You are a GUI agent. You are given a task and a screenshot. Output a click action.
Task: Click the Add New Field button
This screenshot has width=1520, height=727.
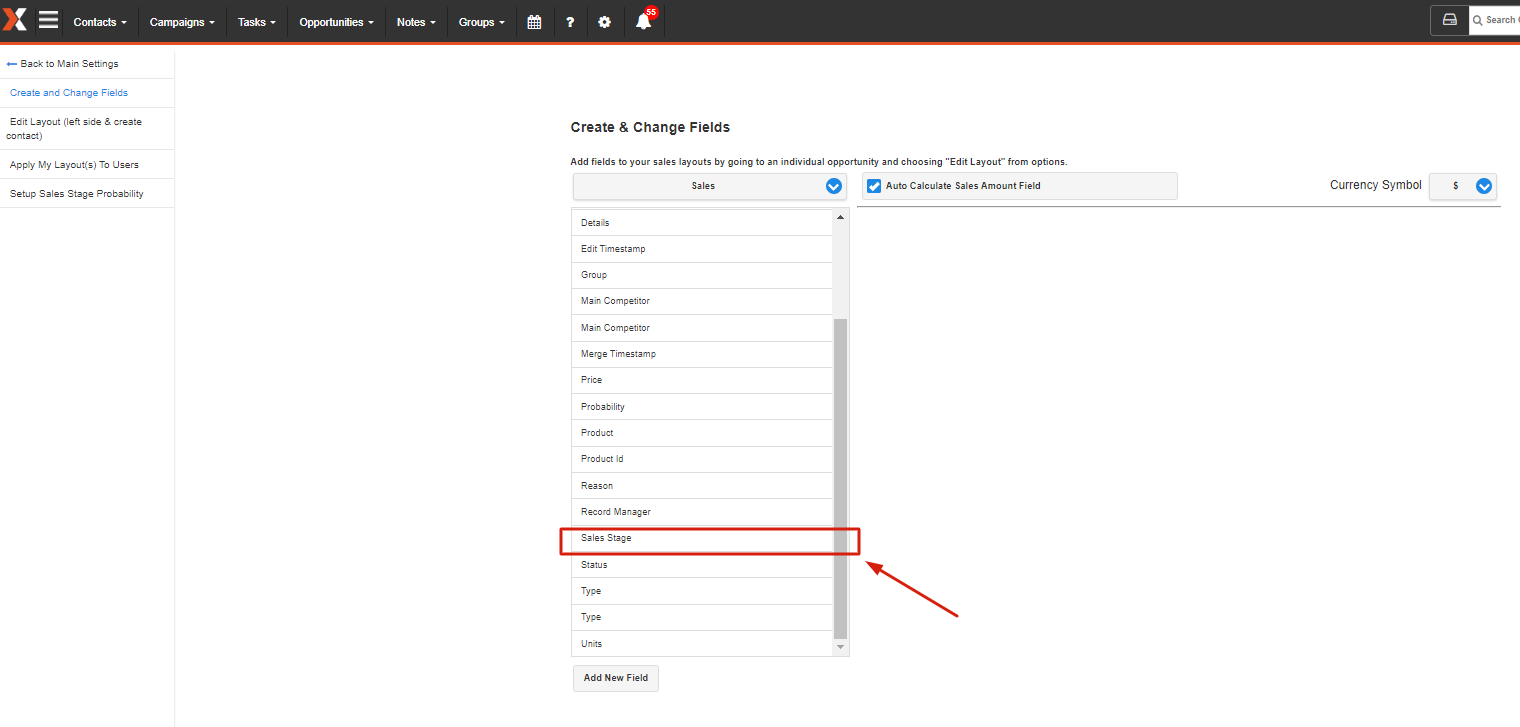615,678
